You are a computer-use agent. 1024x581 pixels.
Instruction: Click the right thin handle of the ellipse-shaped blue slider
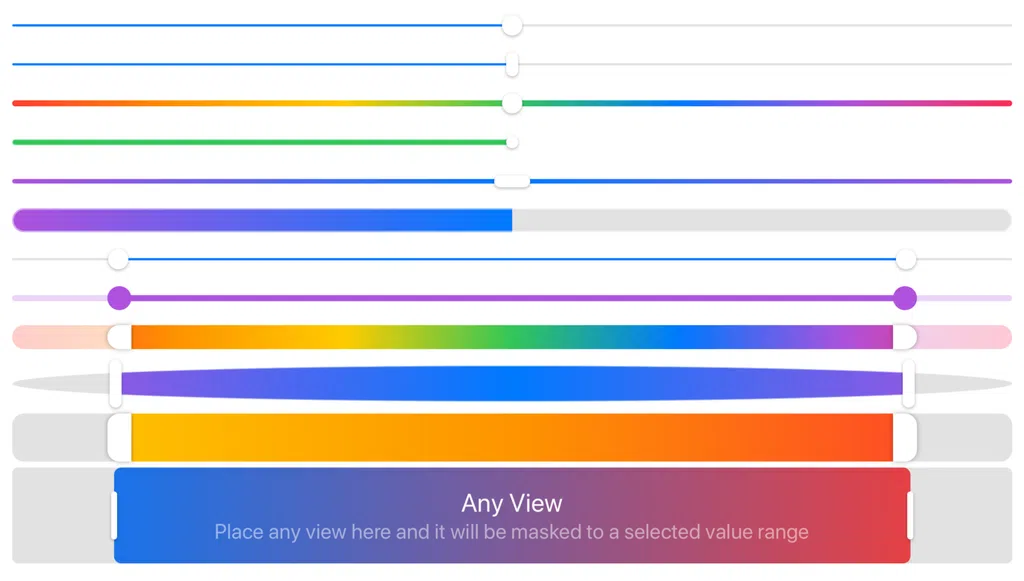pyautogui.click(x=908, y=383)
